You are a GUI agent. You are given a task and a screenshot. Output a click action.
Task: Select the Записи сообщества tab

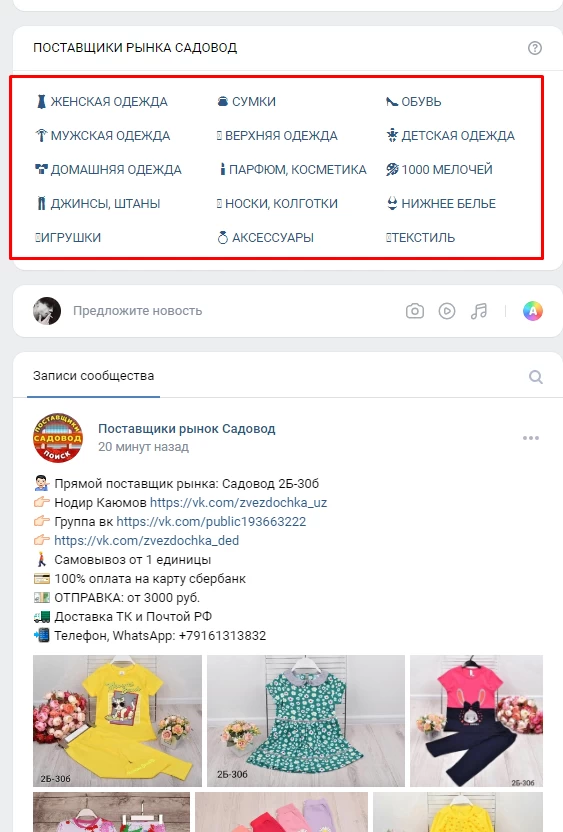pos(93,376)
